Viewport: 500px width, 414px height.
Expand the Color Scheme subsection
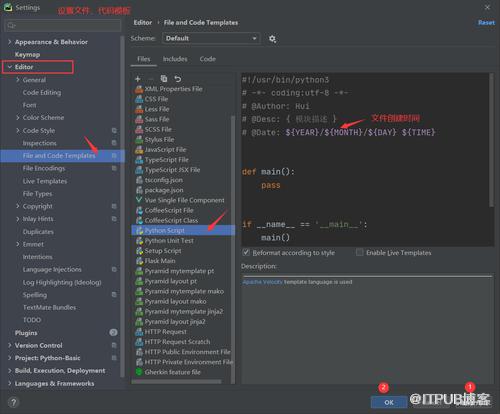(x=18, y=117)
